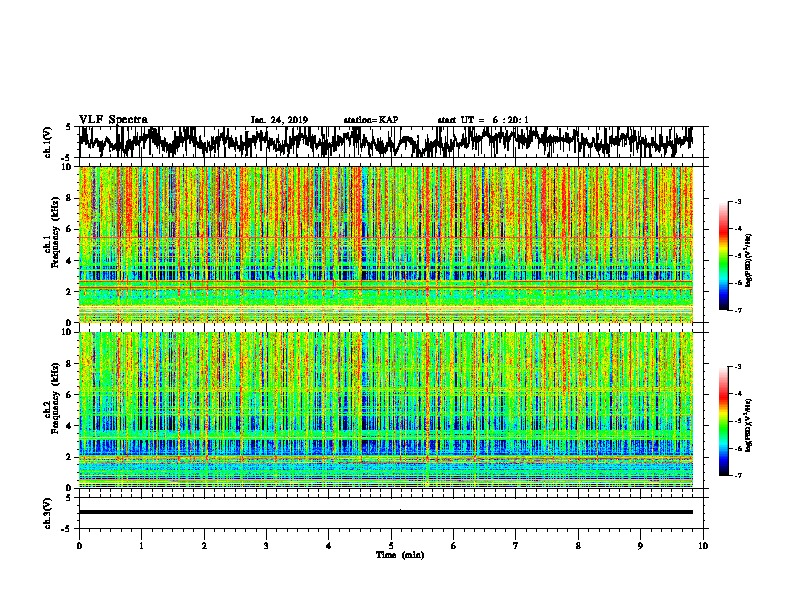Click the "4" frequency tick of ch.2 spectrogram

[x=70, y=426]
